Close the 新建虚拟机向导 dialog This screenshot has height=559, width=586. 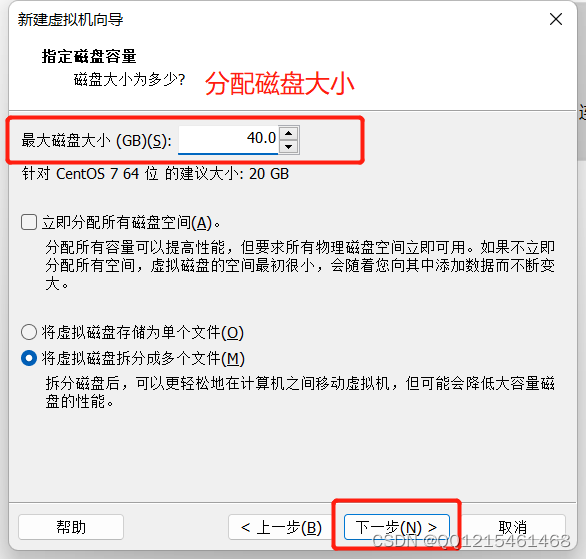pyautogui.click(x=556, y=19)
